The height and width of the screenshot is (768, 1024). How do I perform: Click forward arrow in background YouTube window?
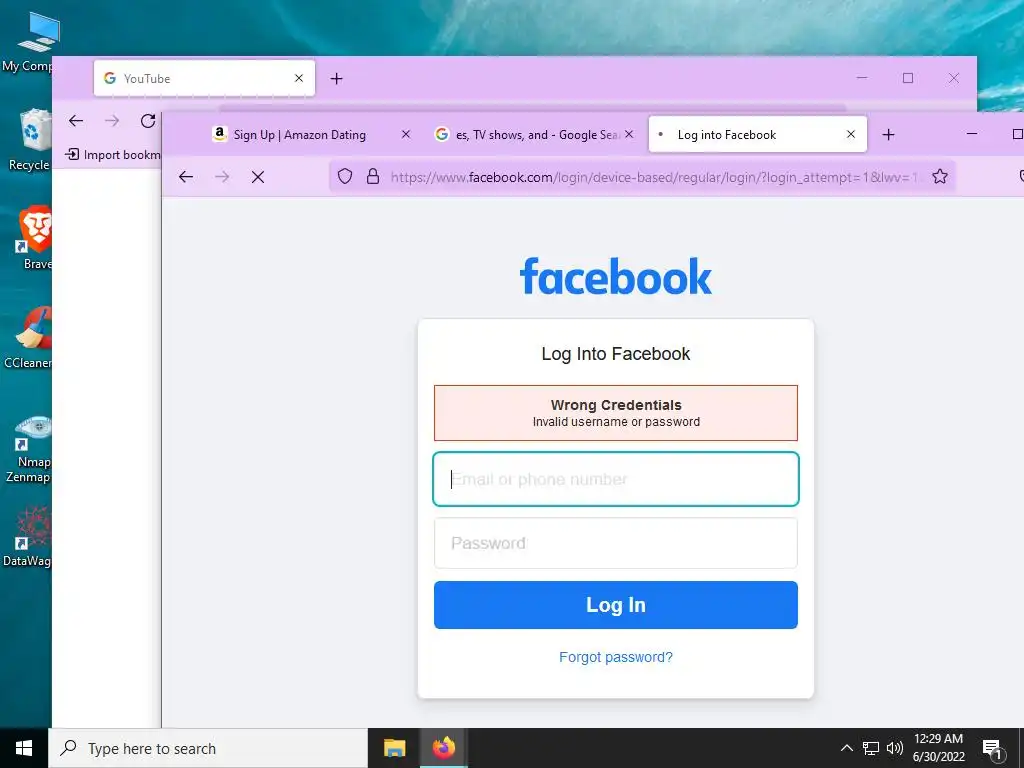point(112,121)
